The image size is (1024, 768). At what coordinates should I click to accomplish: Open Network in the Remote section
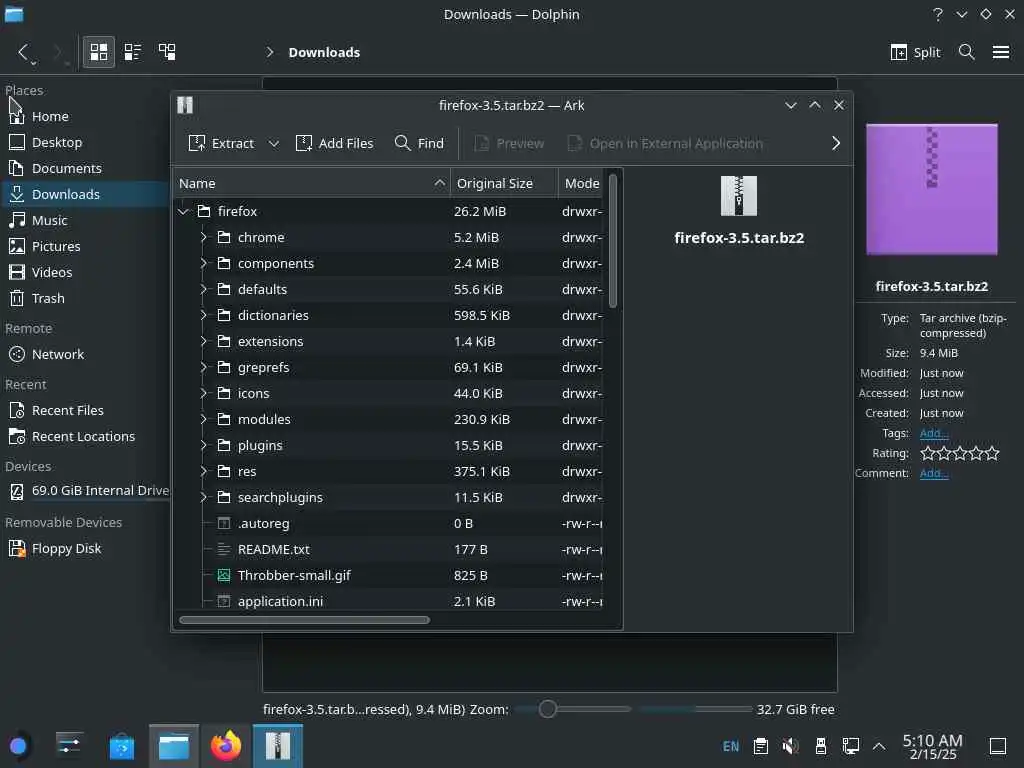[85, 354]
